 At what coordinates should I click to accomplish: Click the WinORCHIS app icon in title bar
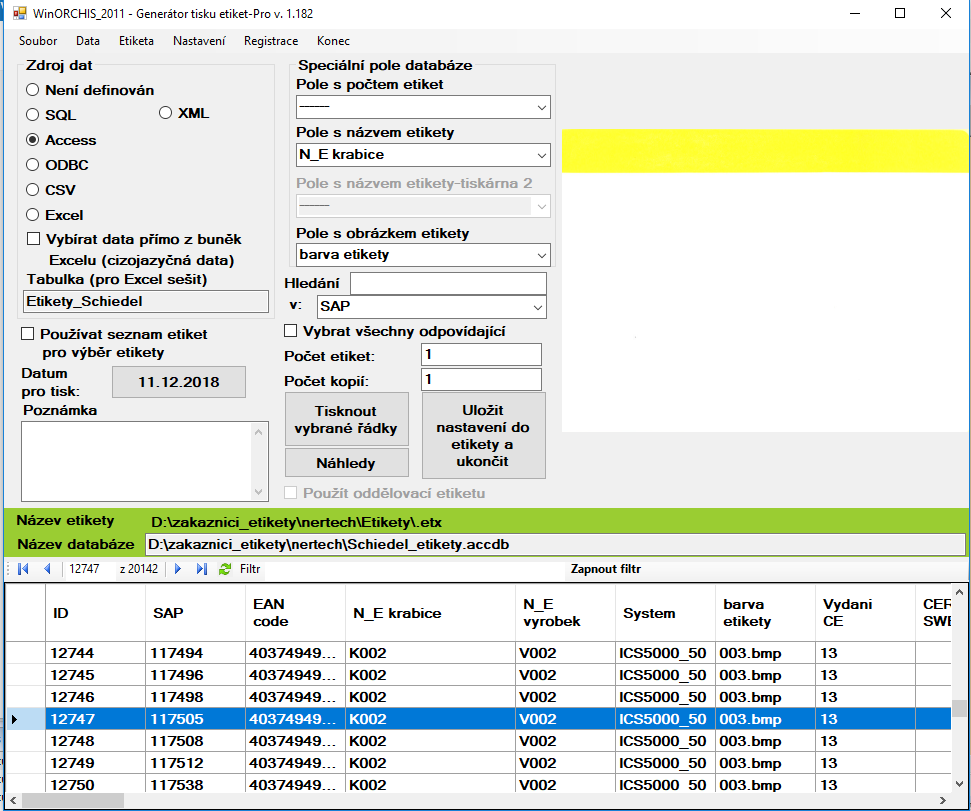[x=17, y=13]
